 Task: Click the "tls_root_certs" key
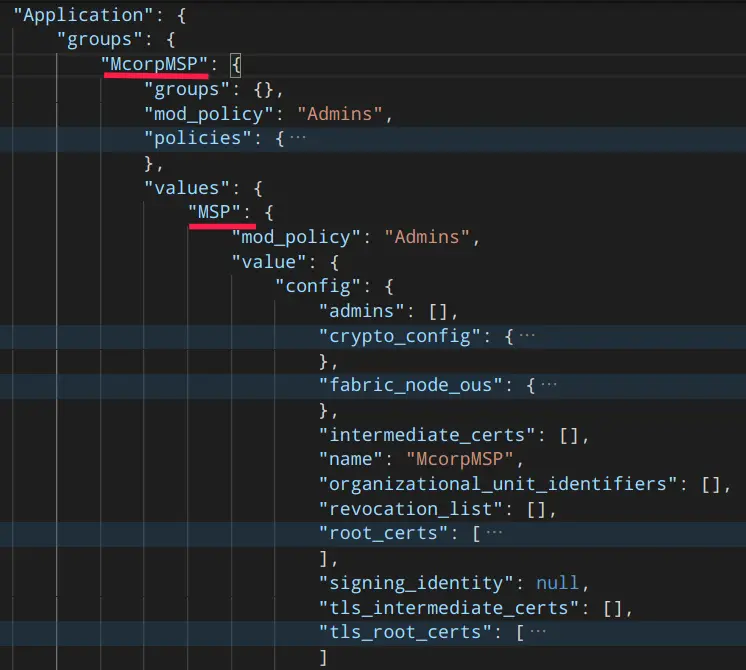click(x=405, y=632)
